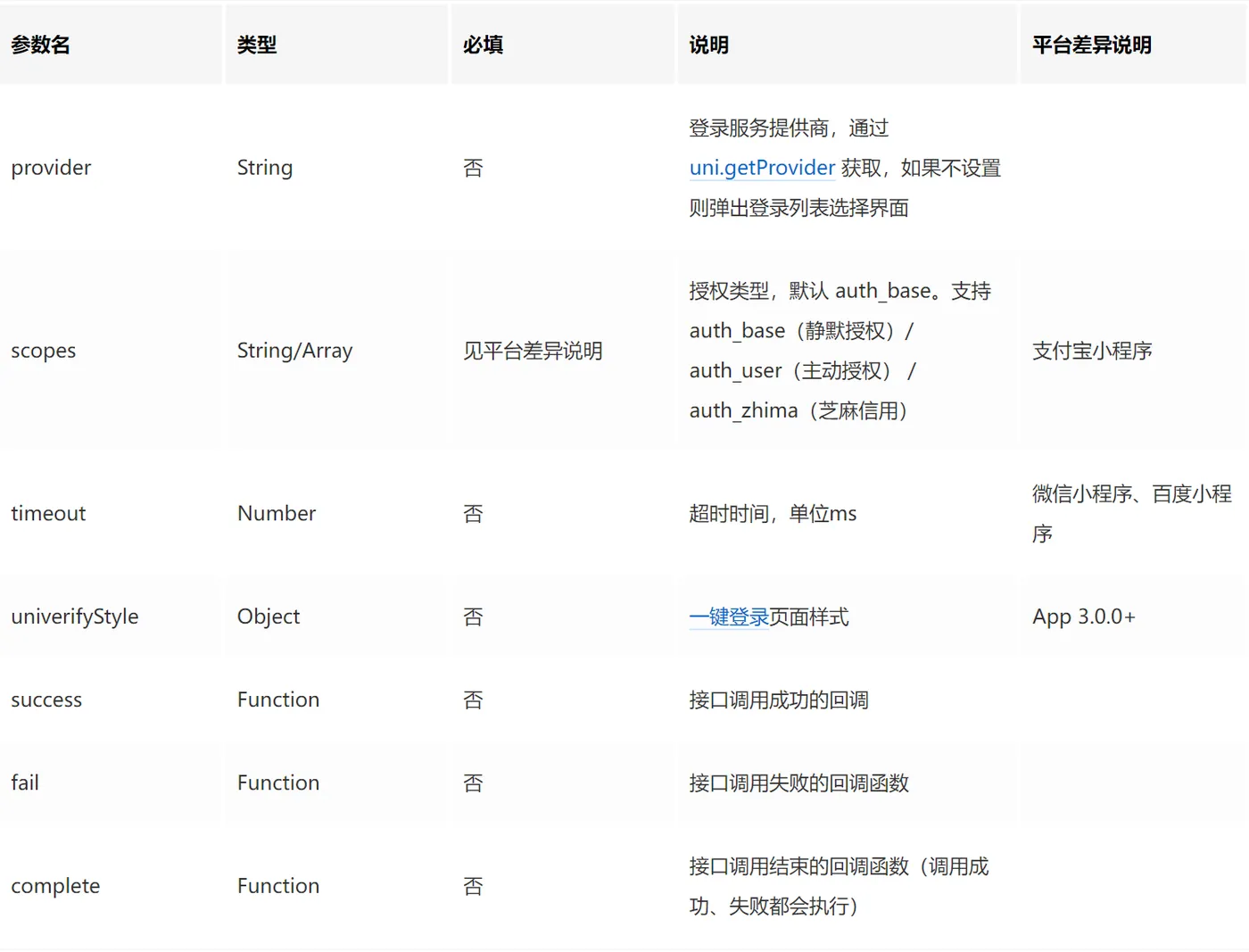Click 授权类型，默认 auth_base text
The width and height of the screenshot is (1249, 952).
pyautogui.click(x=810, y=291)
